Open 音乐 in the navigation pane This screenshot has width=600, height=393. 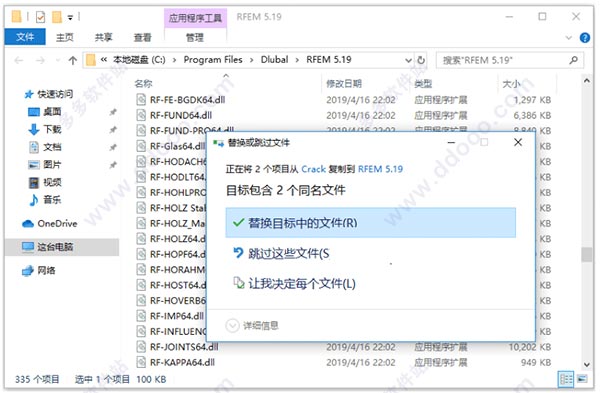52,199
